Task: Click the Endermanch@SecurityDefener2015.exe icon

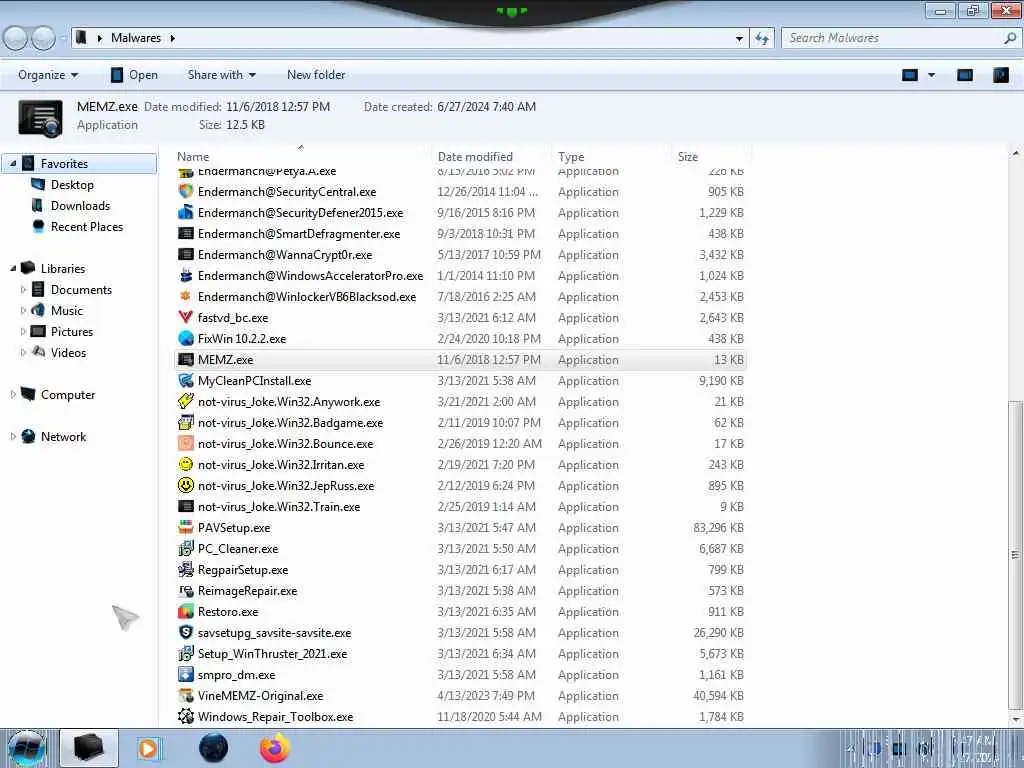Action: 185,212
